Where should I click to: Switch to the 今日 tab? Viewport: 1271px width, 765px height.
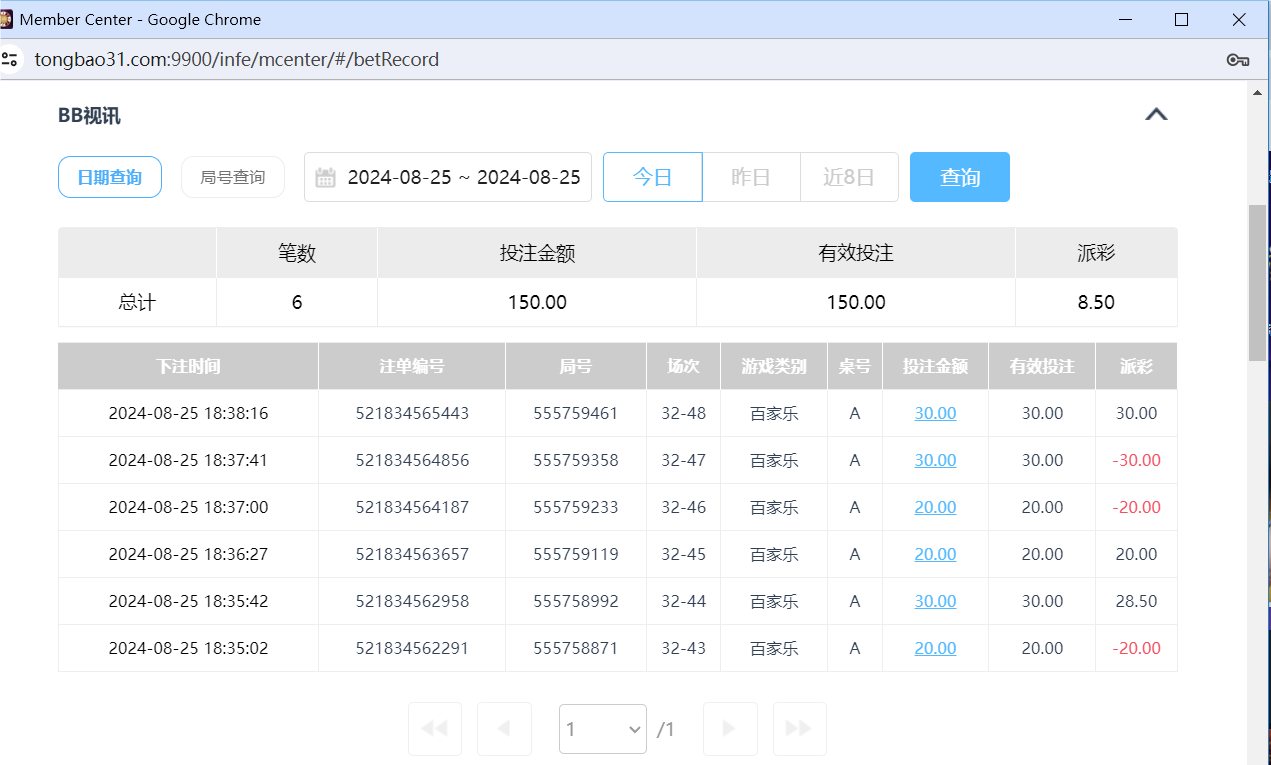tap(652, 176)
